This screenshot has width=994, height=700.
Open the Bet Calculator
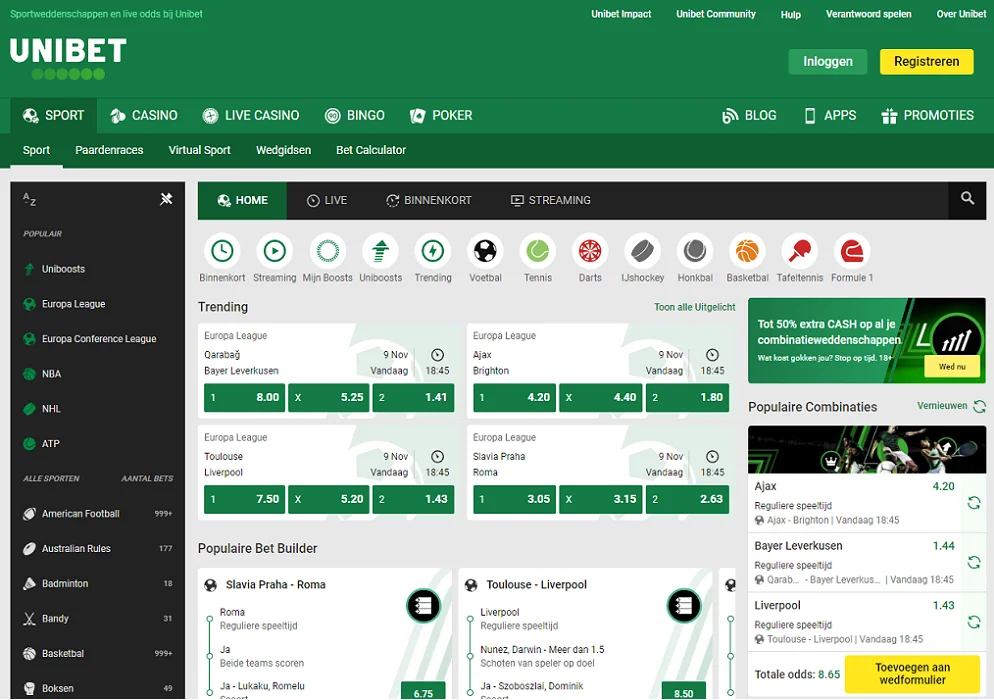(x=371, y=150)
